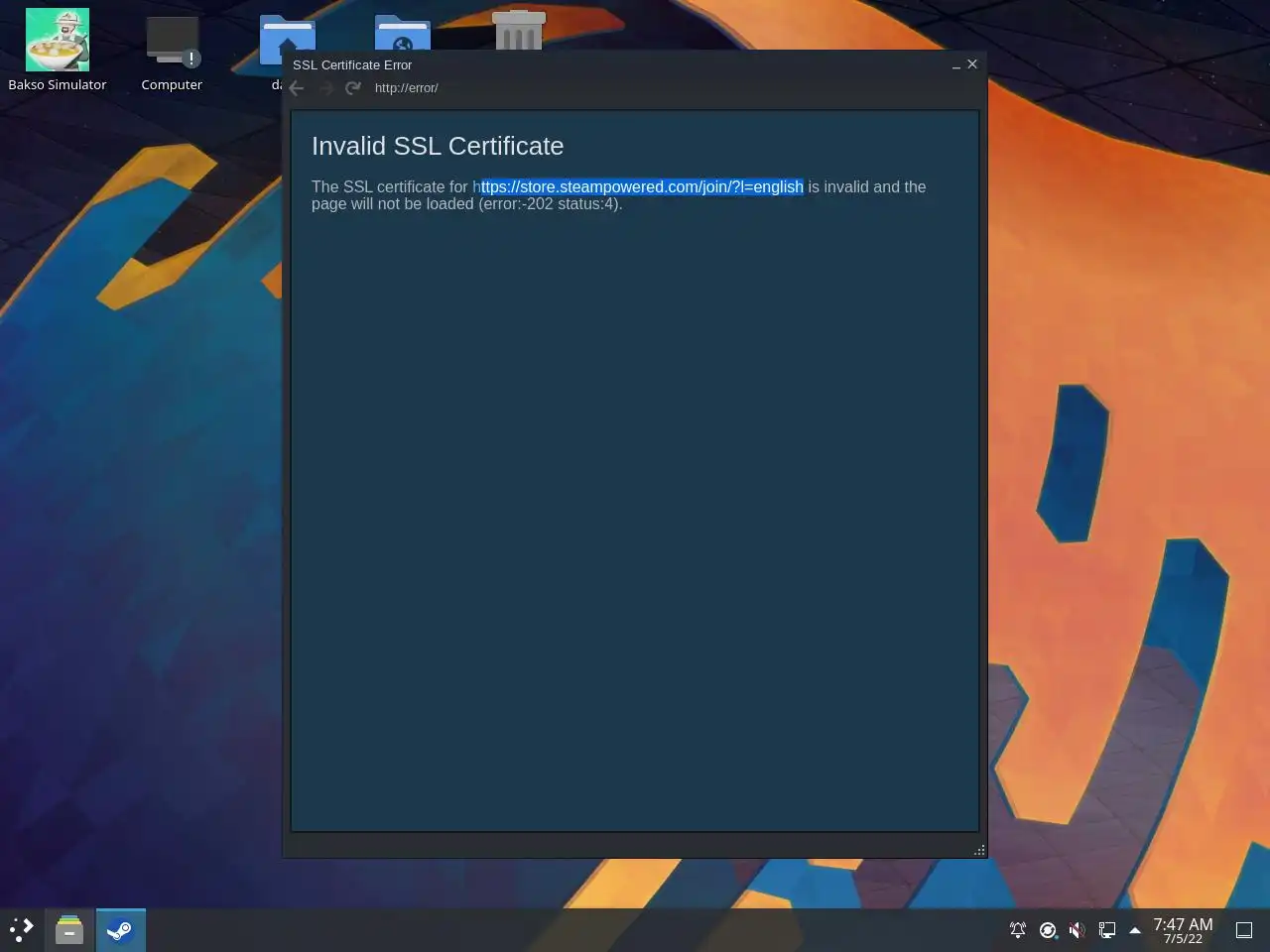This screenshot has width=1270, height=952.
Task: Click the error:-202 status:4 text
Action: tap(550, 203)
